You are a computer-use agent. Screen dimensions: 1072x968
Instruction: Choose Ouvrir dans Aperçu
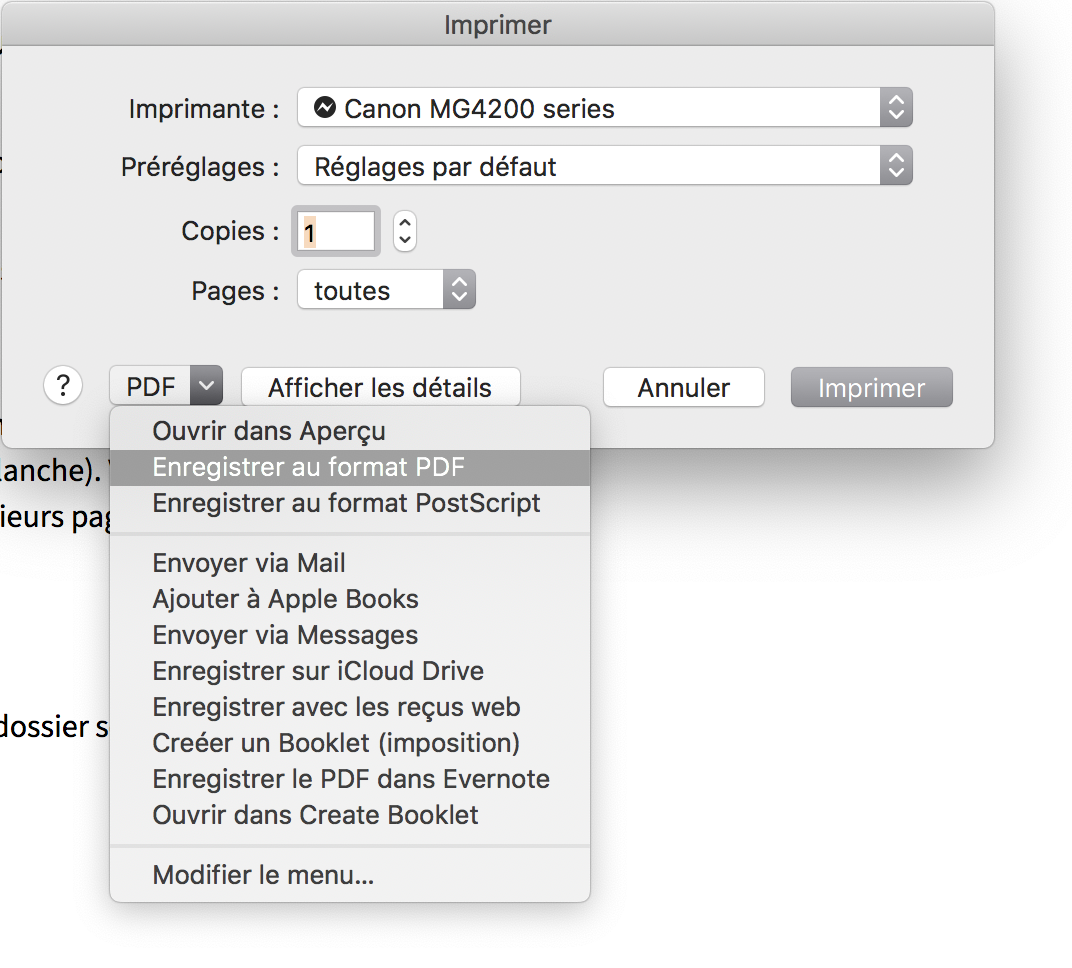269,431
